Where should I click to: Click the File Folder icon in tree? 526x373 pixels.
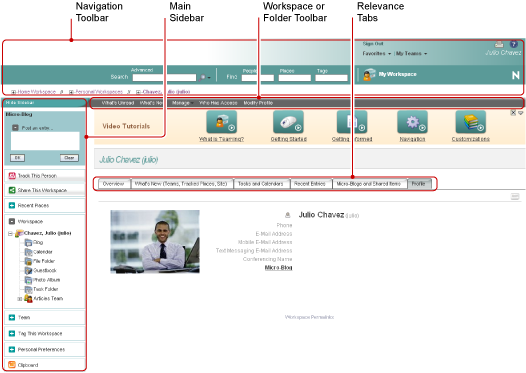29,261
